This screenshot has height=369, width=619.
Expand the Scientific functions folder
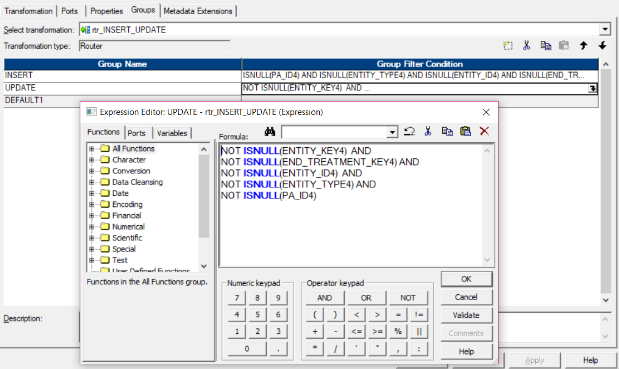pos(92,238)
